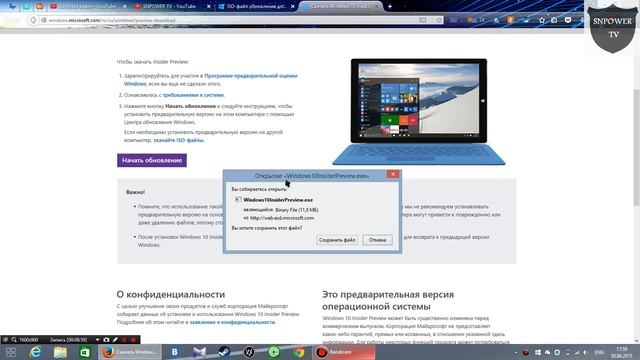The width and height of the screenshot is (640, 360).
Task: Close the SNPOWER TV - YouTube tab
Action: click(x=209, y=7)
